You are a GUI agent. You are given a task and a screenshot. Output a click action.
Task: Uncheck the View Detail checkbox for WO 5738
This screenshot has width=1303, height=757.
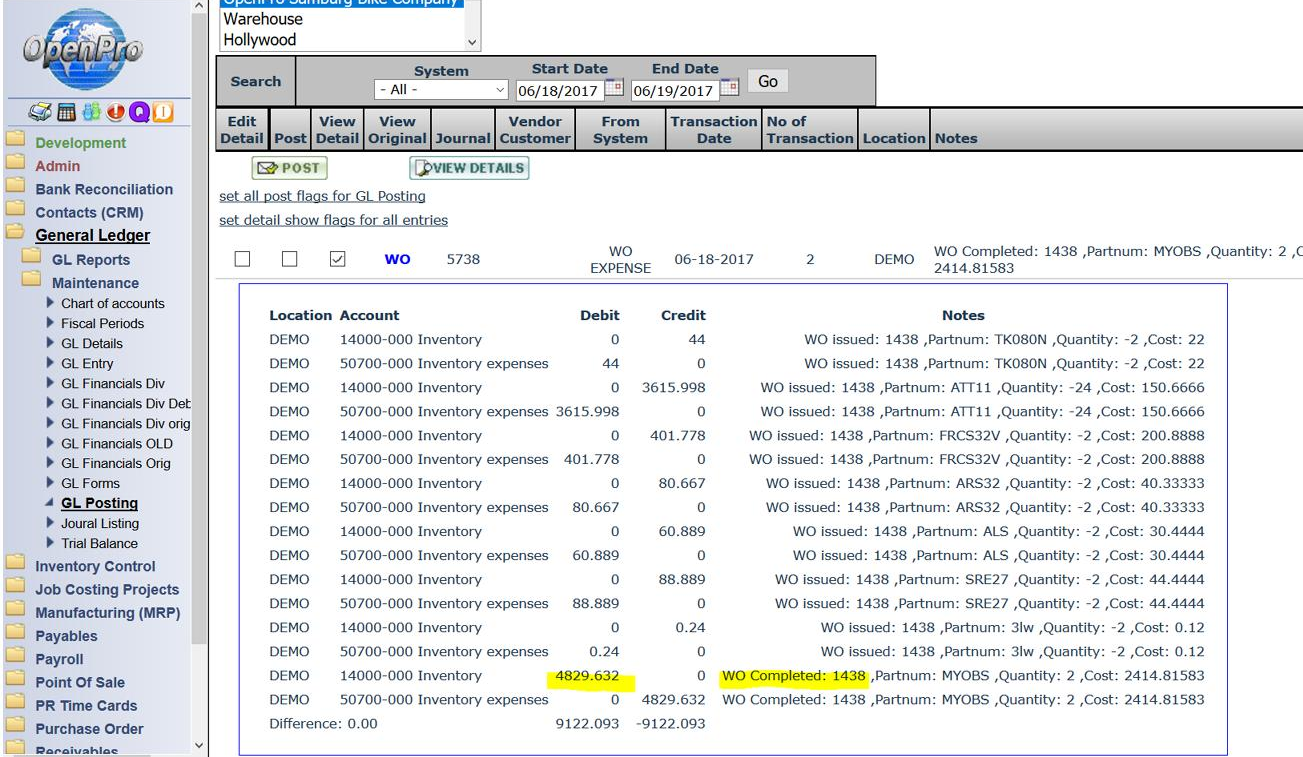point(338,259)
